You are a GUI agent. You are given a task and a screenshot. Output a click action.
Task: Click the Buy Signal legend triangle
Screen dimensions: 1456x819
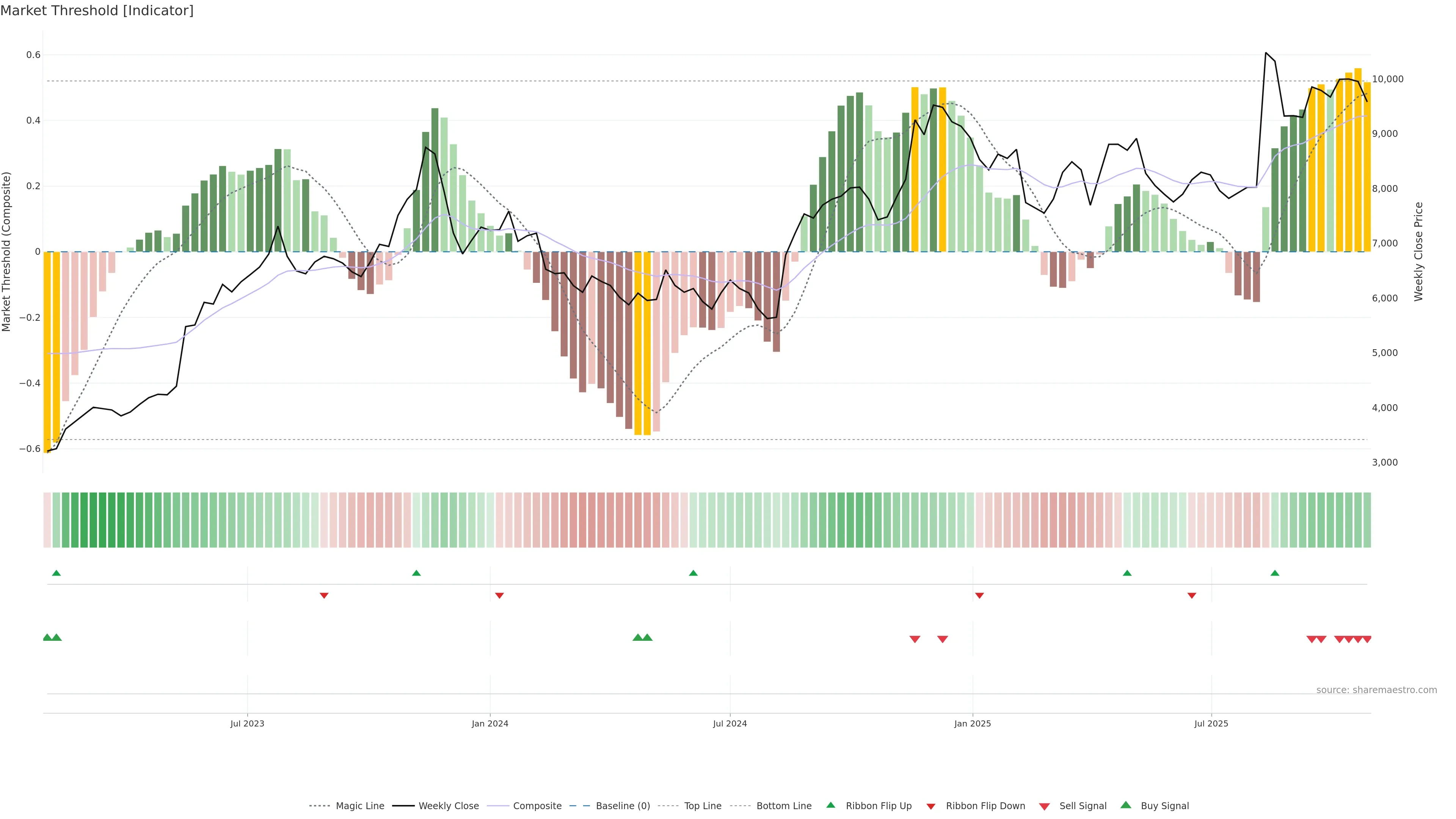[1126, 805]
